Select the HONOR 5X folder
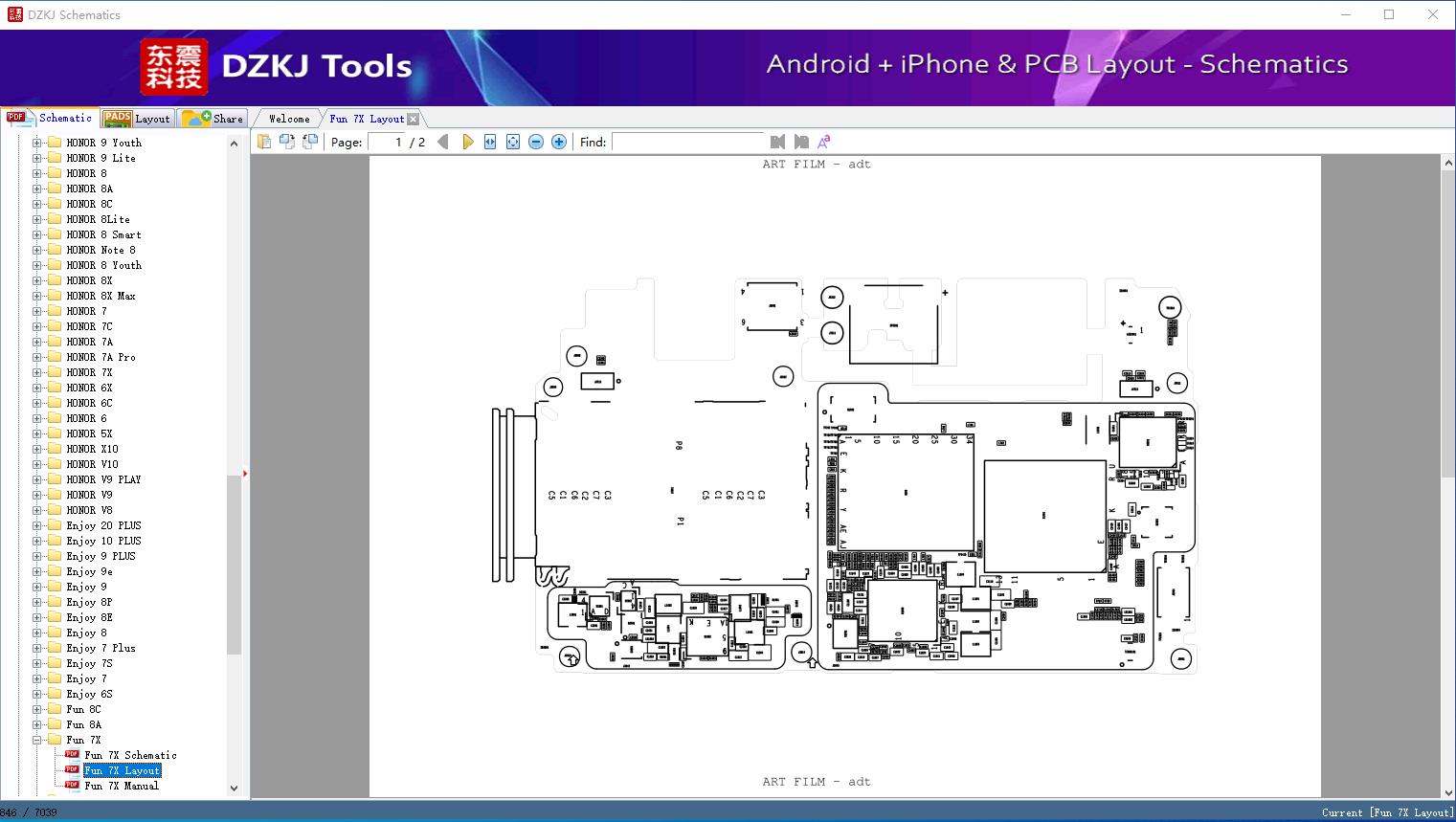This screenshot has height=822, width=1456. coord(89,433)
